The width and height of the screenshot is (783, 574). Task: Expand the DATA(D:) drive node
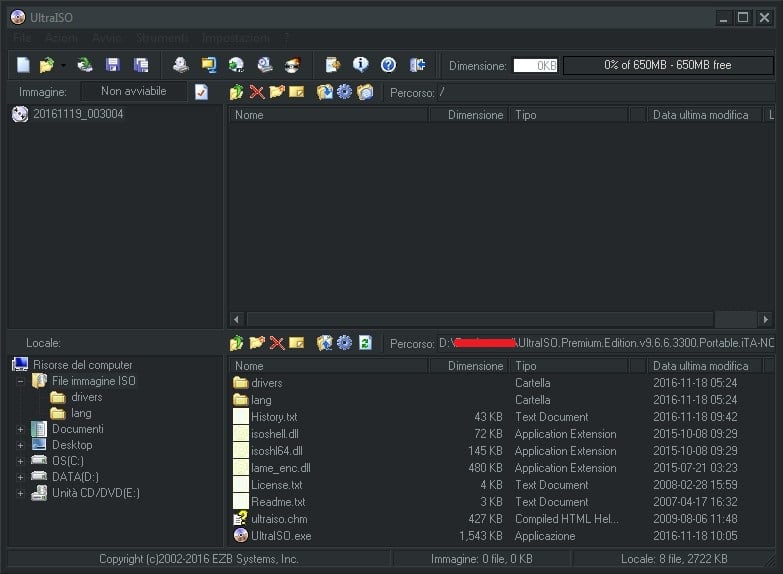point(20,477)
